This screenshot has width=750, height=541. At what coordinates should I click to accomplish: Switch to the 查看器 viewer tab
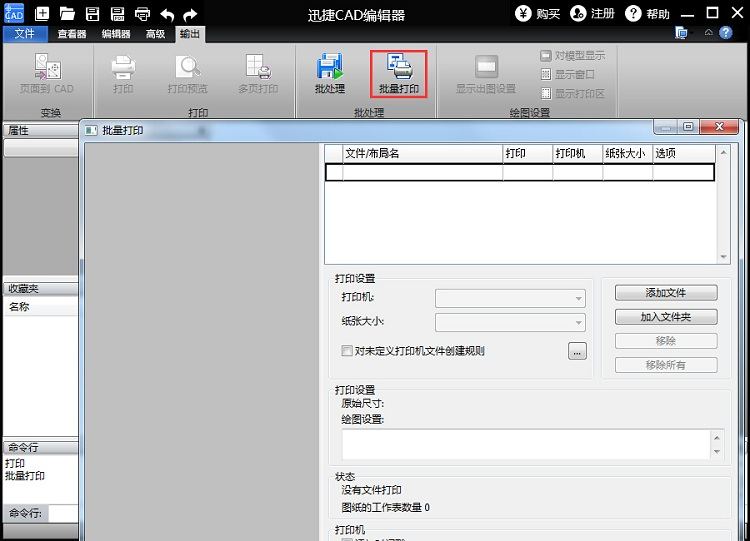click(x=72, y=34)
